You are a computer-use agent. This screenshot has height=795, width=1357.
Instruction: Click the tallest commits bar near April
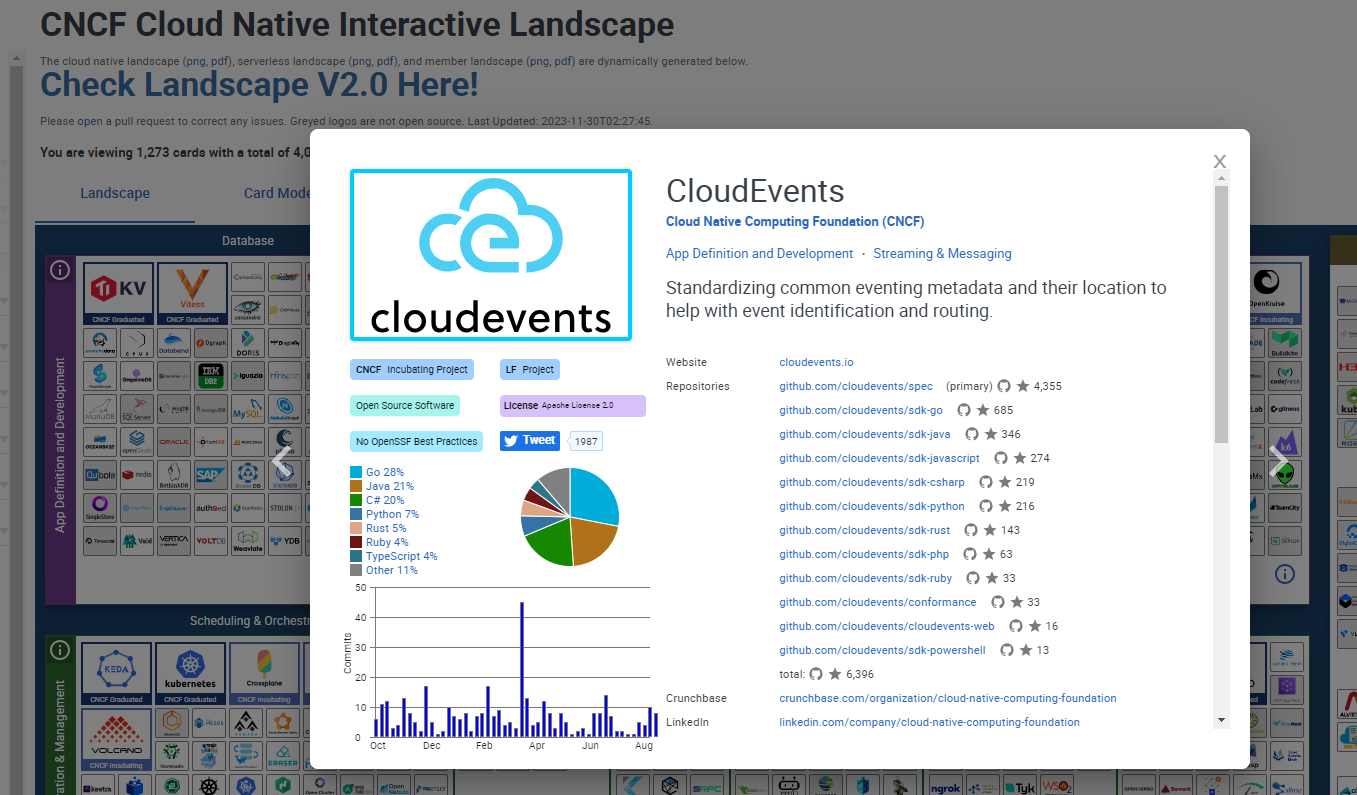pos(522,669)
